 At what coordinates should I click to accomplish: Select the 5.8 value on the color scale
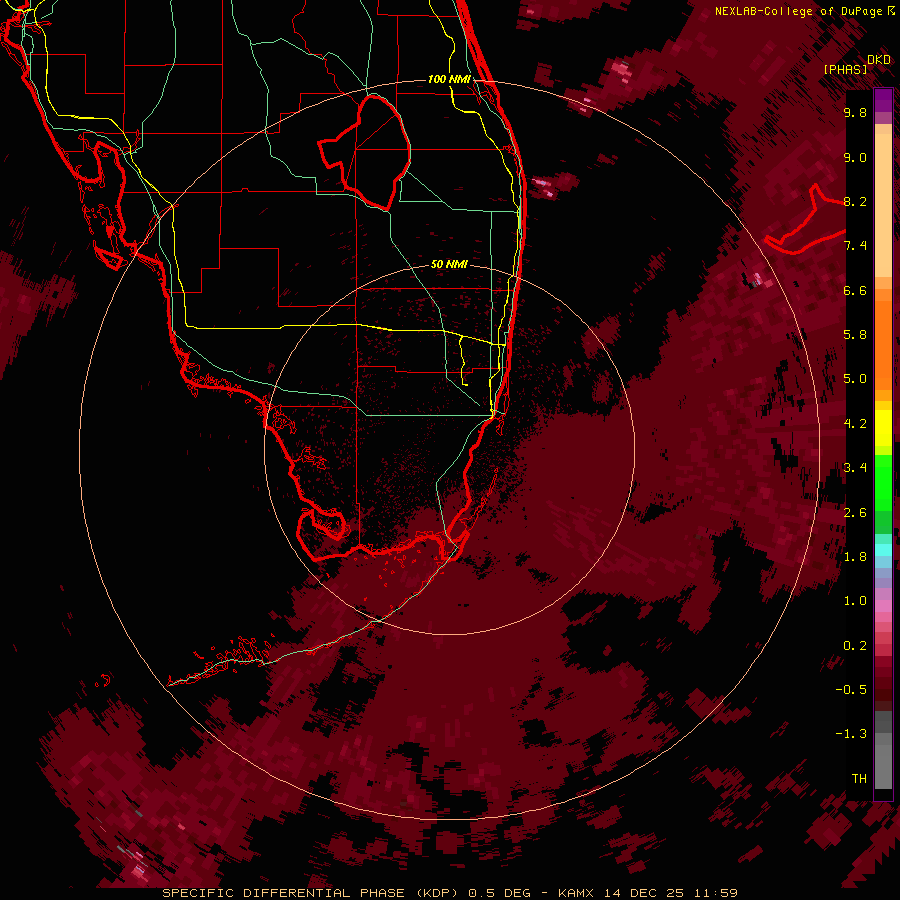pyautogui.click(x=855, y=335)
